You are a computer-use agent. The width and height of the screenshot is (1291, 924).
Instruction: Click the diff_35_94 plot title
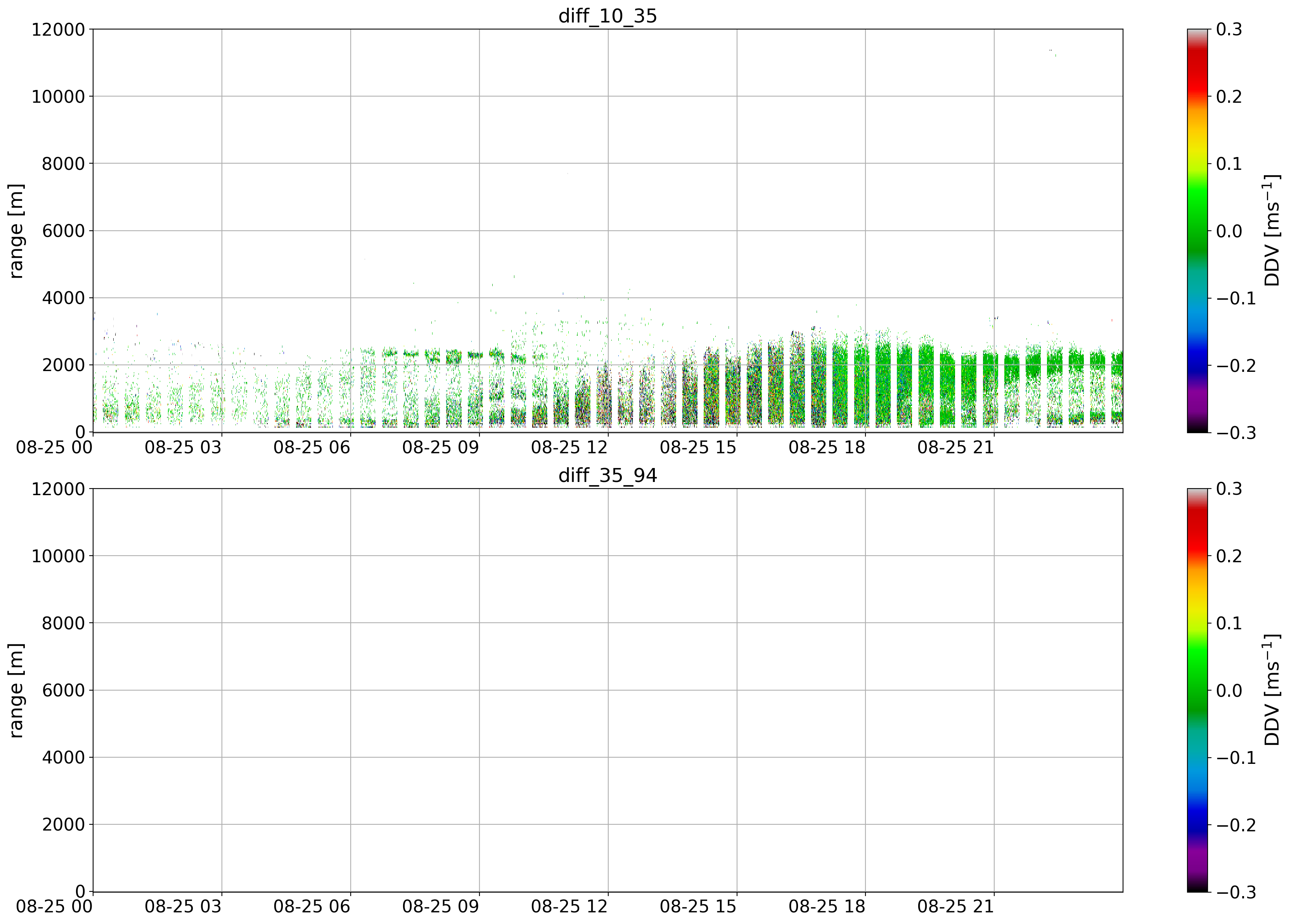[x=607, y=475]
